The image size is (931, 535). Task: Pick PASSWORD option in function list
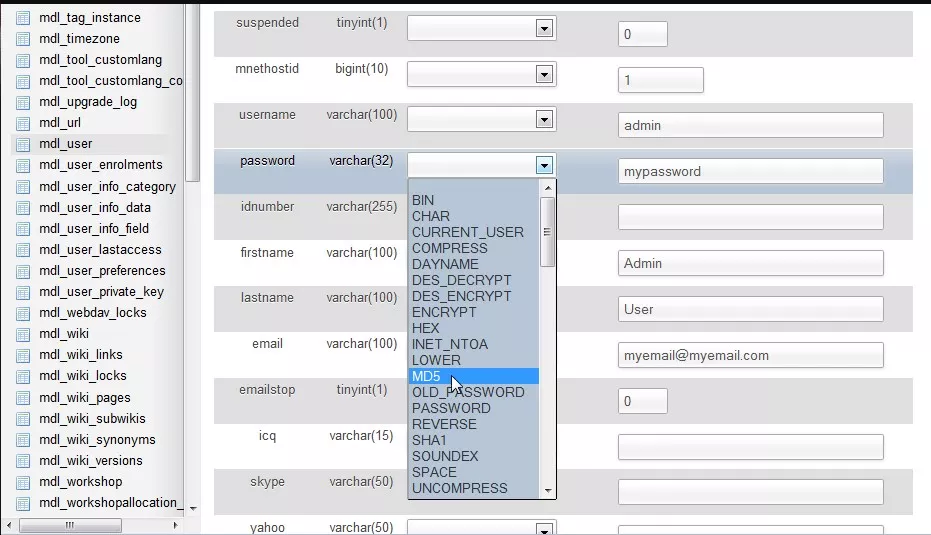coord(451,408)
